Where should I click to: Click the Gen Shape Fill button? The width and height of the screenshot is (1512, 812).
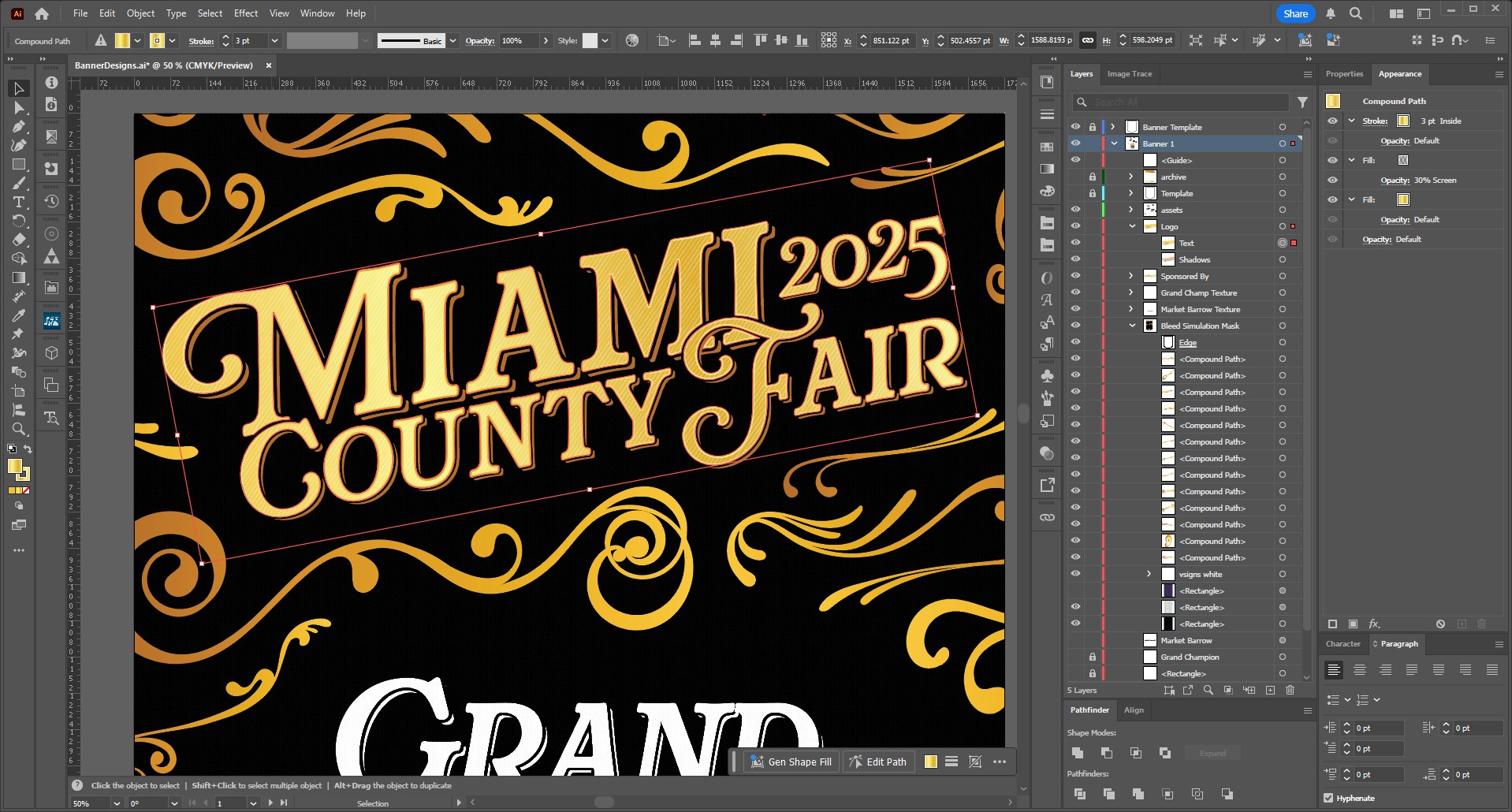(791, 762)
